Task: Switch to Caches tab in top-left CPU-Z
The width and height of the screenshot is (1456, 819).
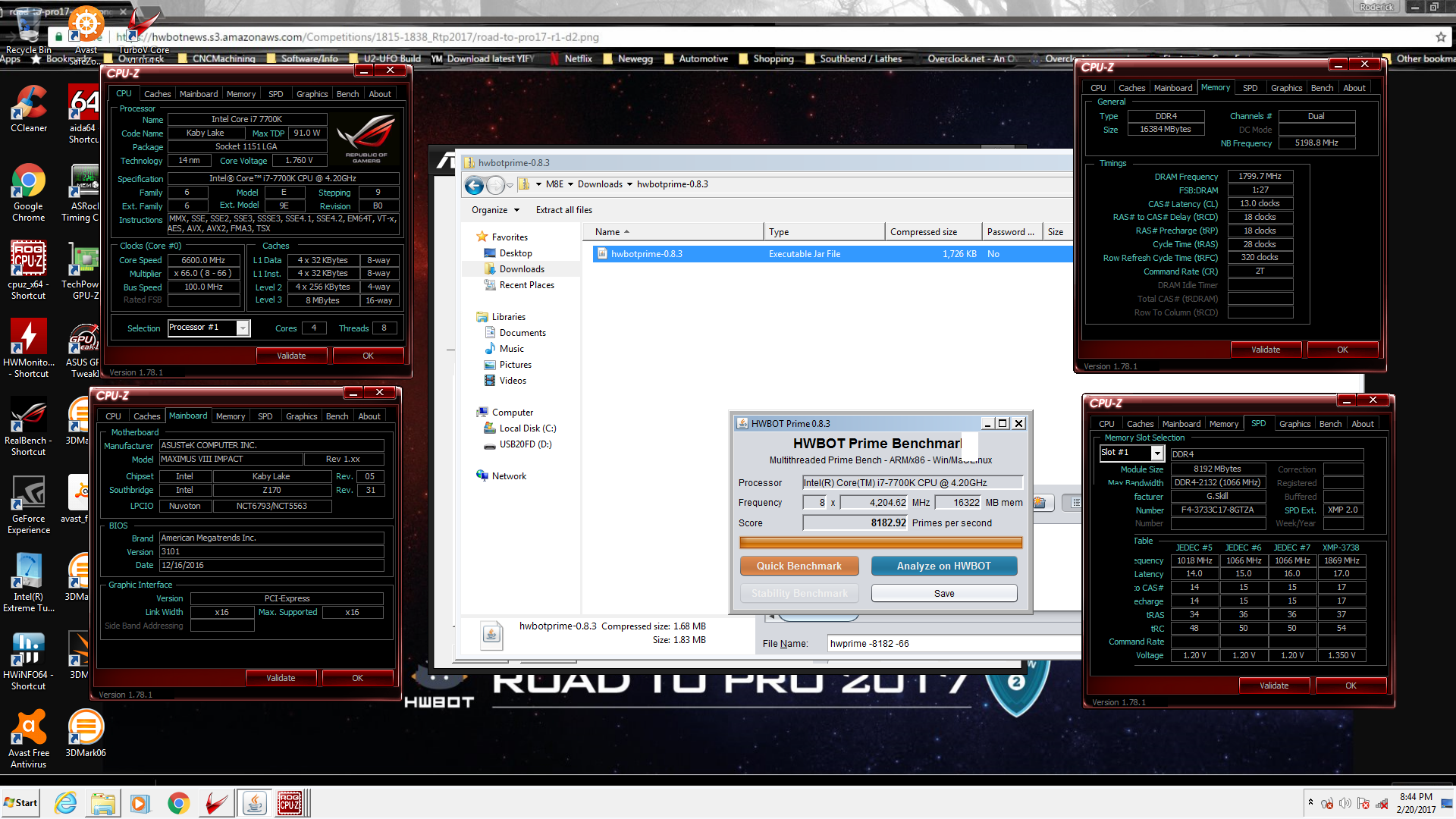Action: click(157, 94)
